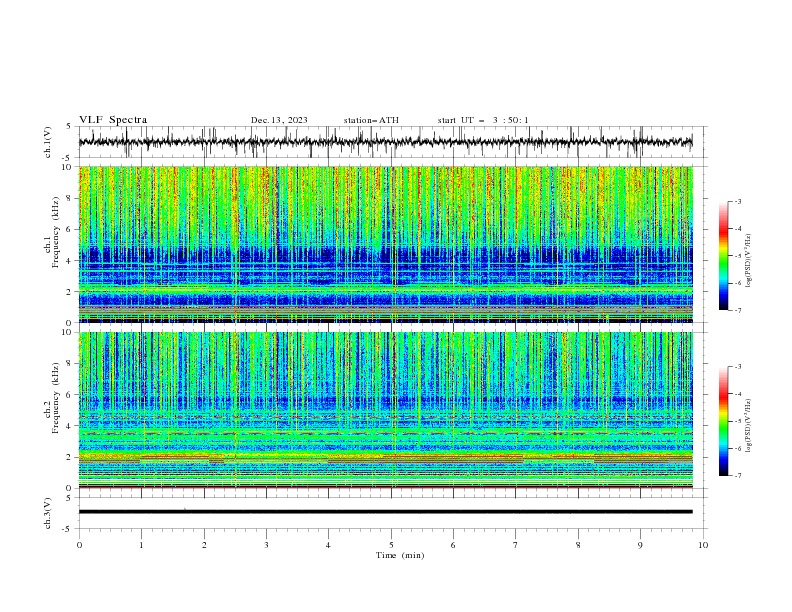Click the "station=ATH" header label

tap(371, 120)
